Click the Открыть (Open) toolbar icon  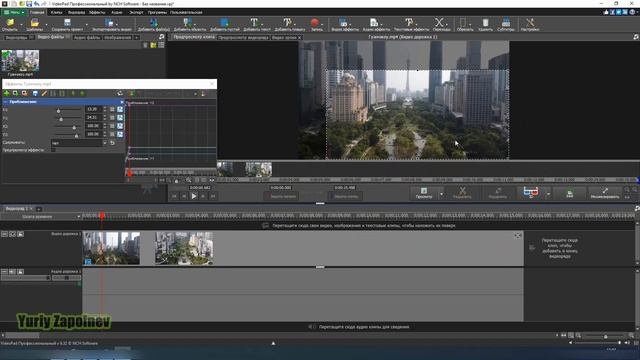[x=10, y=22]
